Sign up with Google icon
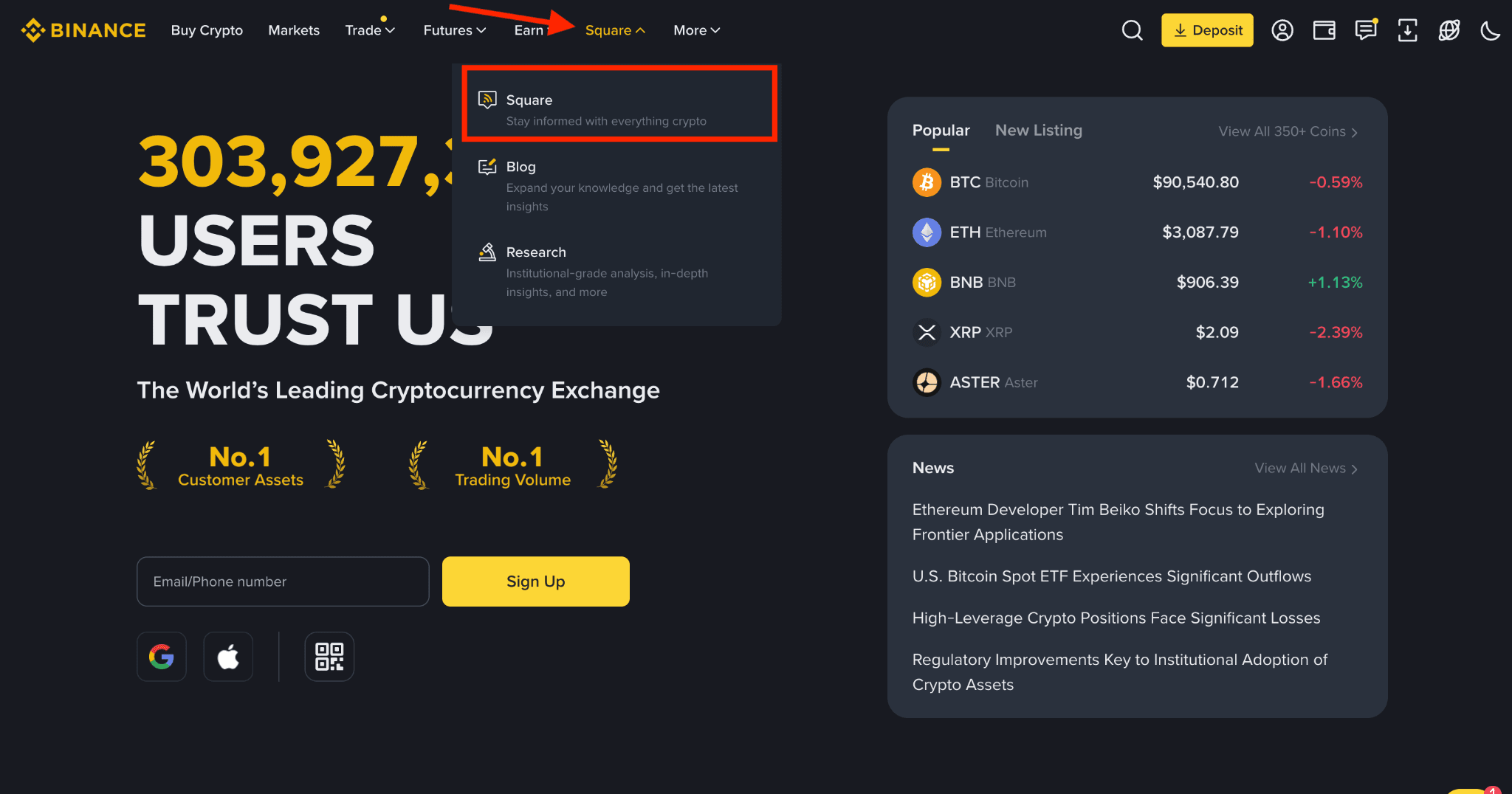Screen dimensions: 1512x794 (x=162, y=656)
